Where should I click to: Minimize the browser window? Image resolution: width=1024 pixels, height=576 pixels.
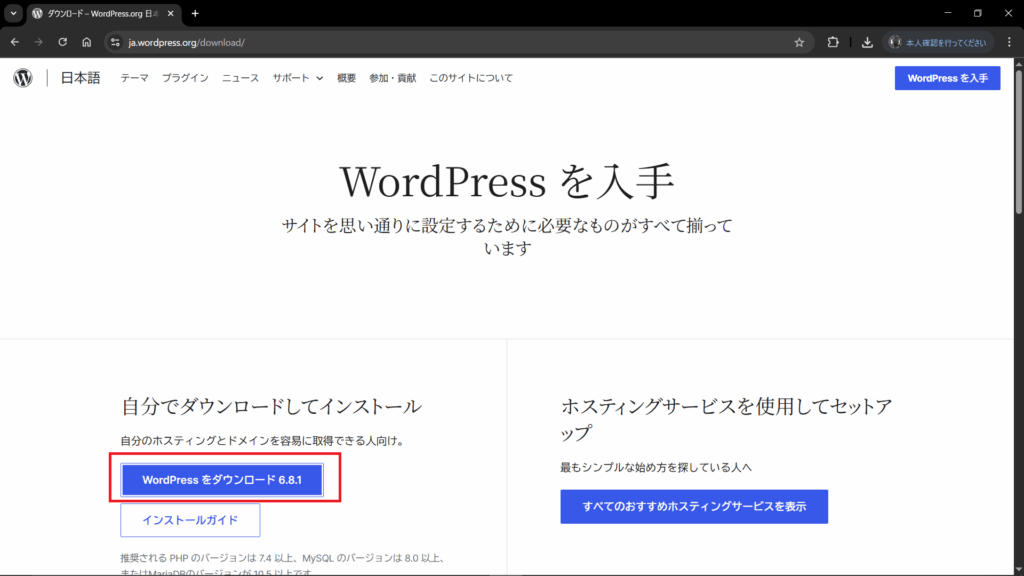[948, 13]
